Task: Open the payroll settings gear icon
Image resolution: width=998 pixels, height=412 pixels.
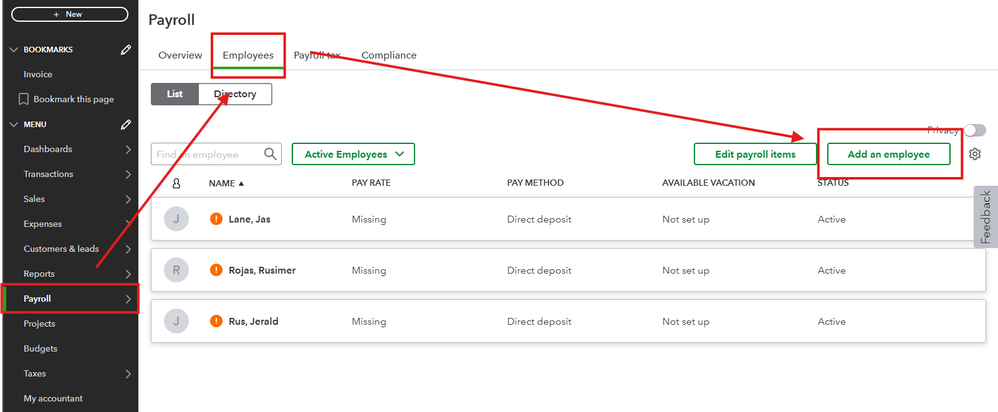Action: pos(975,154)
